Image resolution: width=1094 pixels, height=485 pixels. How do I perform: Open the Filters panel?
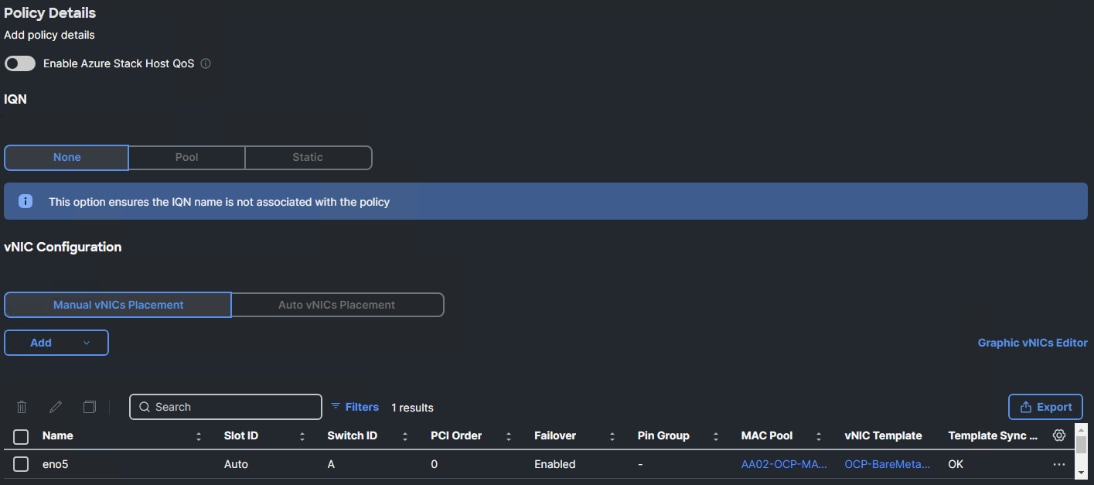[x=355, y=407]
